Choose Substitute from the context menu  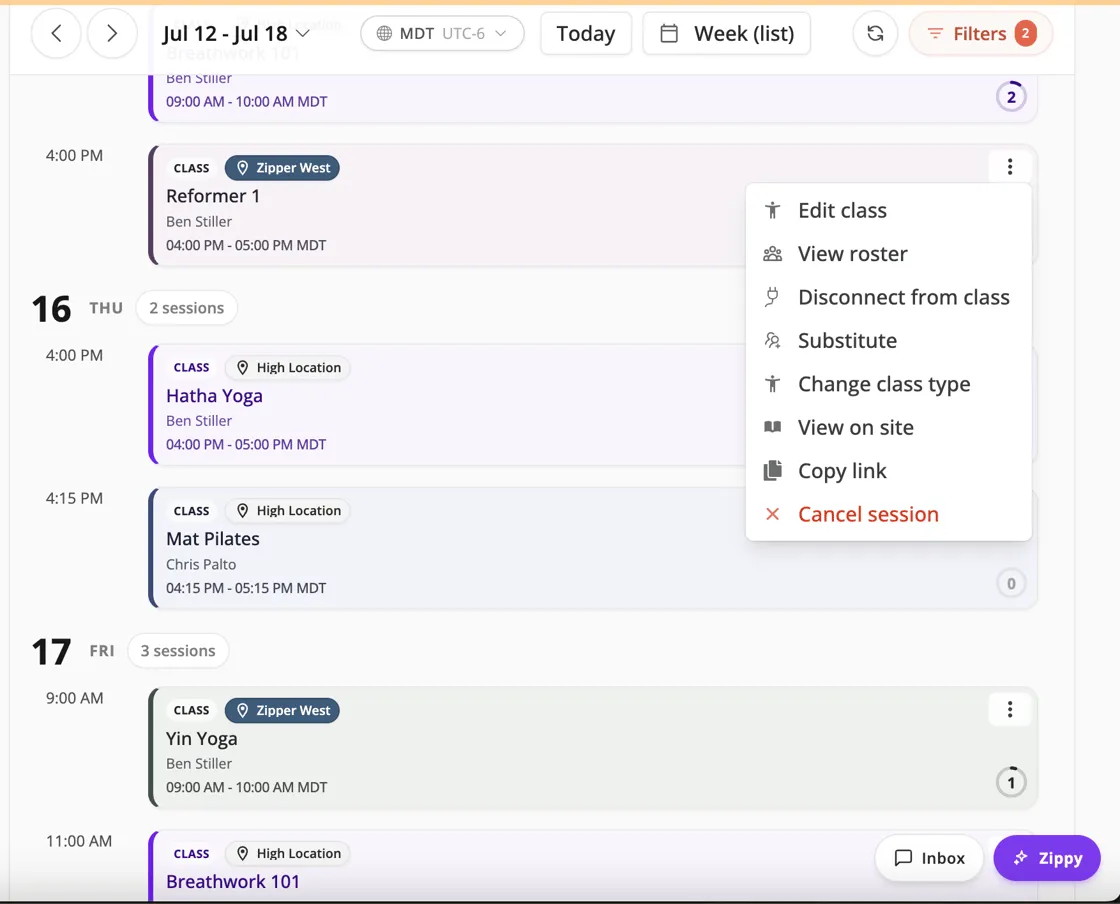[888, 341]
